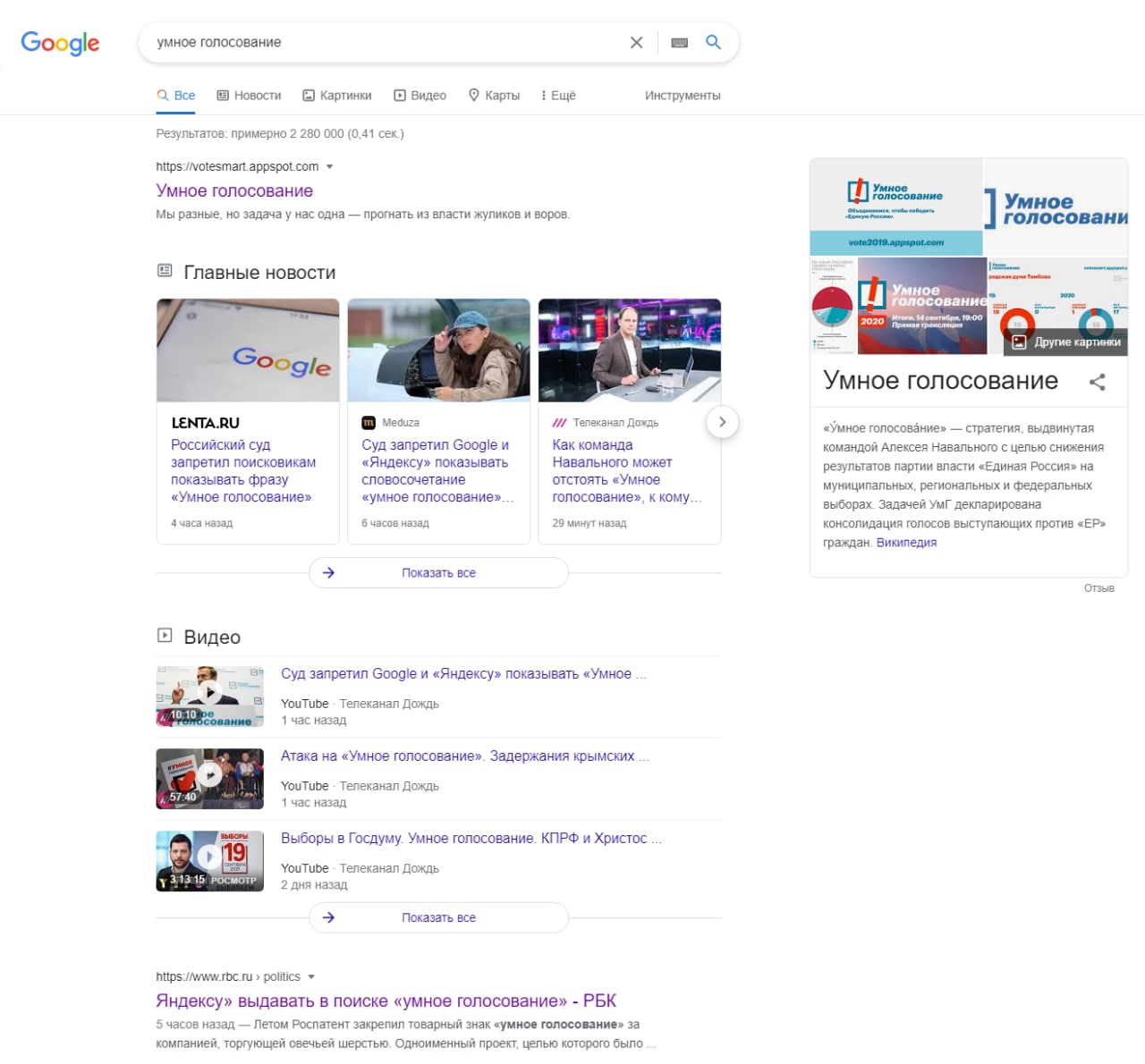Open the large "Умное голосование" logo image top right

pyautogui.click(x=1056, y=207)
